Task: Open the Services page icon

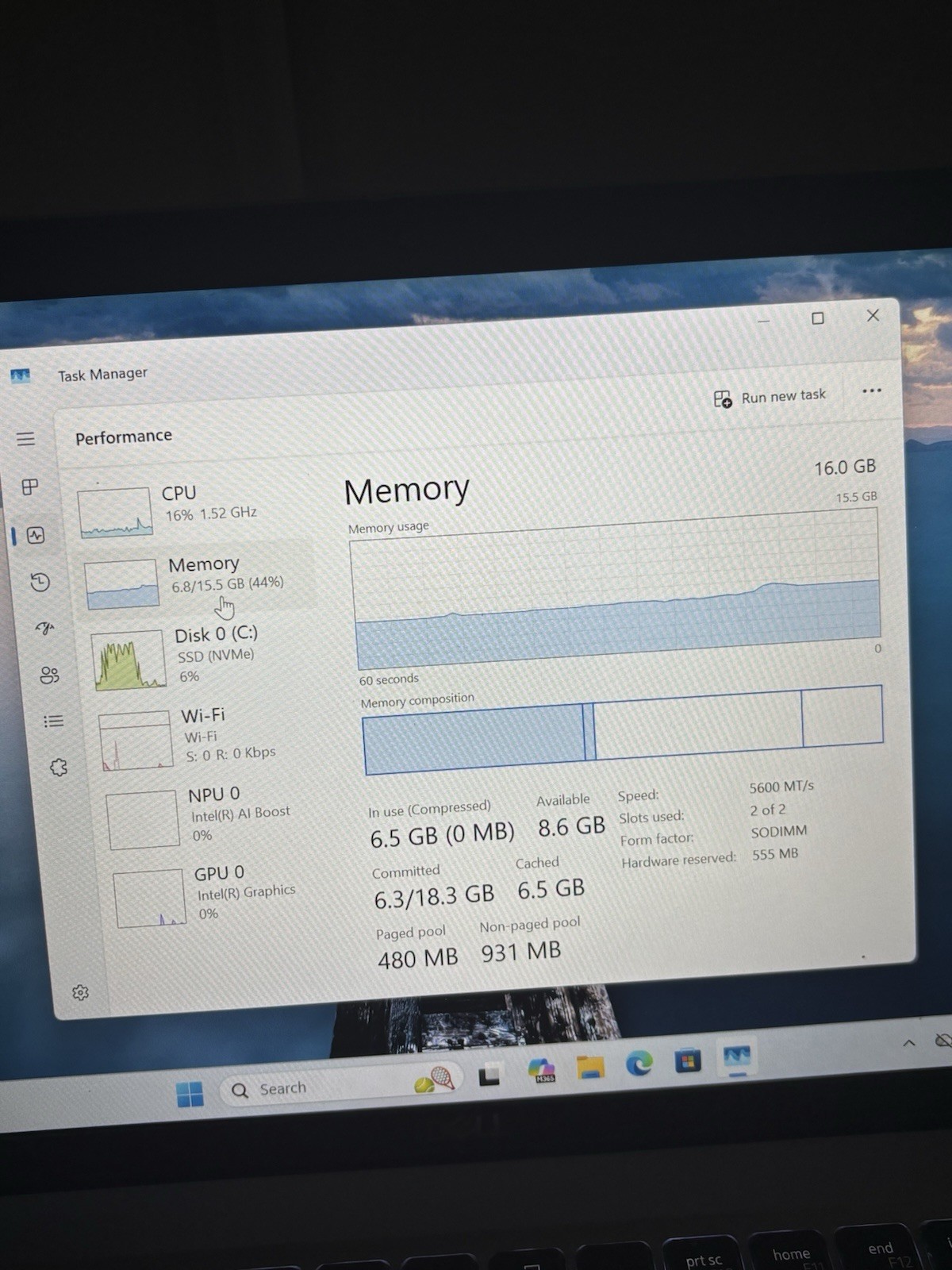Action: (58, 767)
